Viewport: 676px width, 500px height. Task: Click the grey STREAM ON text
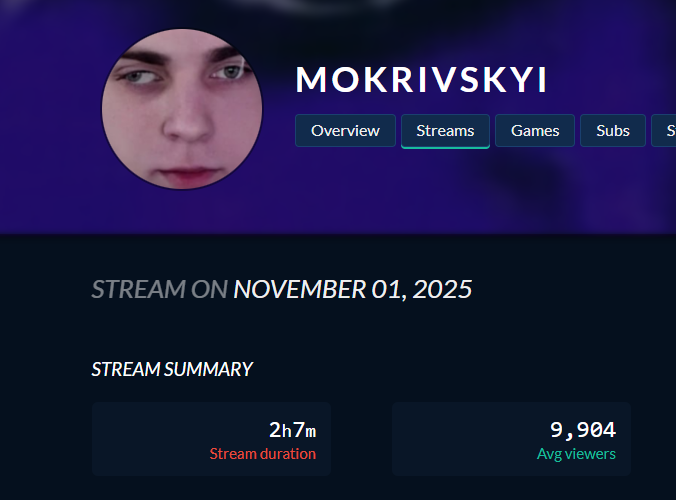click(160, 289)
